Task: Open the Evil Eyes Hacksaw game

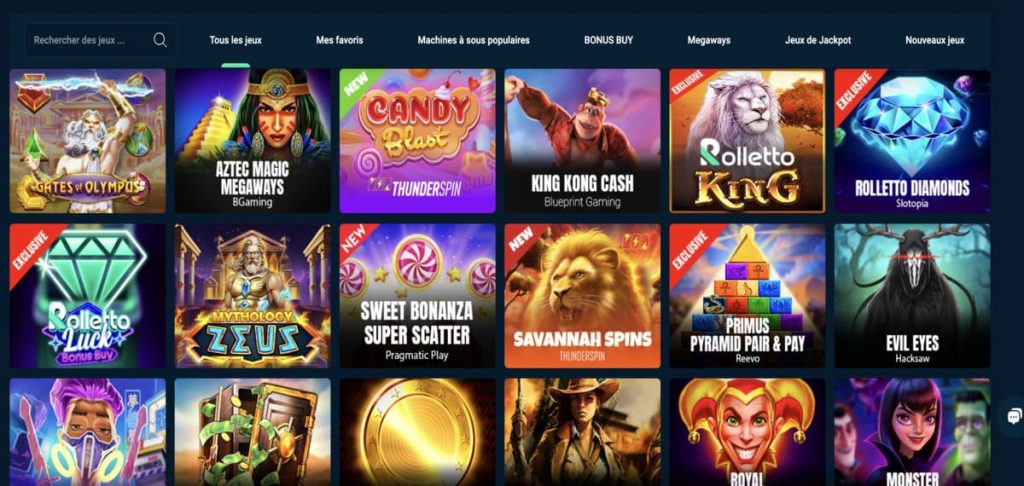Action: tap(912, 296)
